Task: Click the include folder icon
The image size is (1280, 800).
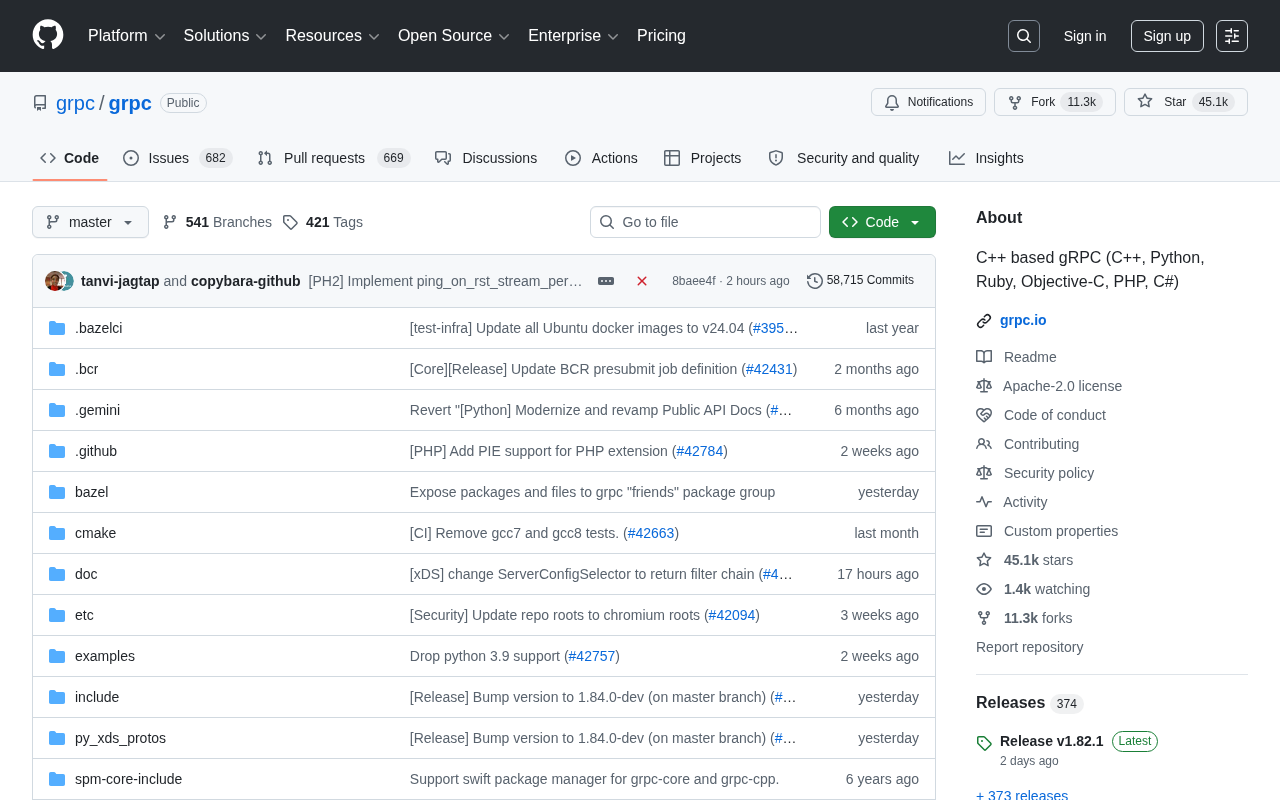Action: click(57, 697)
